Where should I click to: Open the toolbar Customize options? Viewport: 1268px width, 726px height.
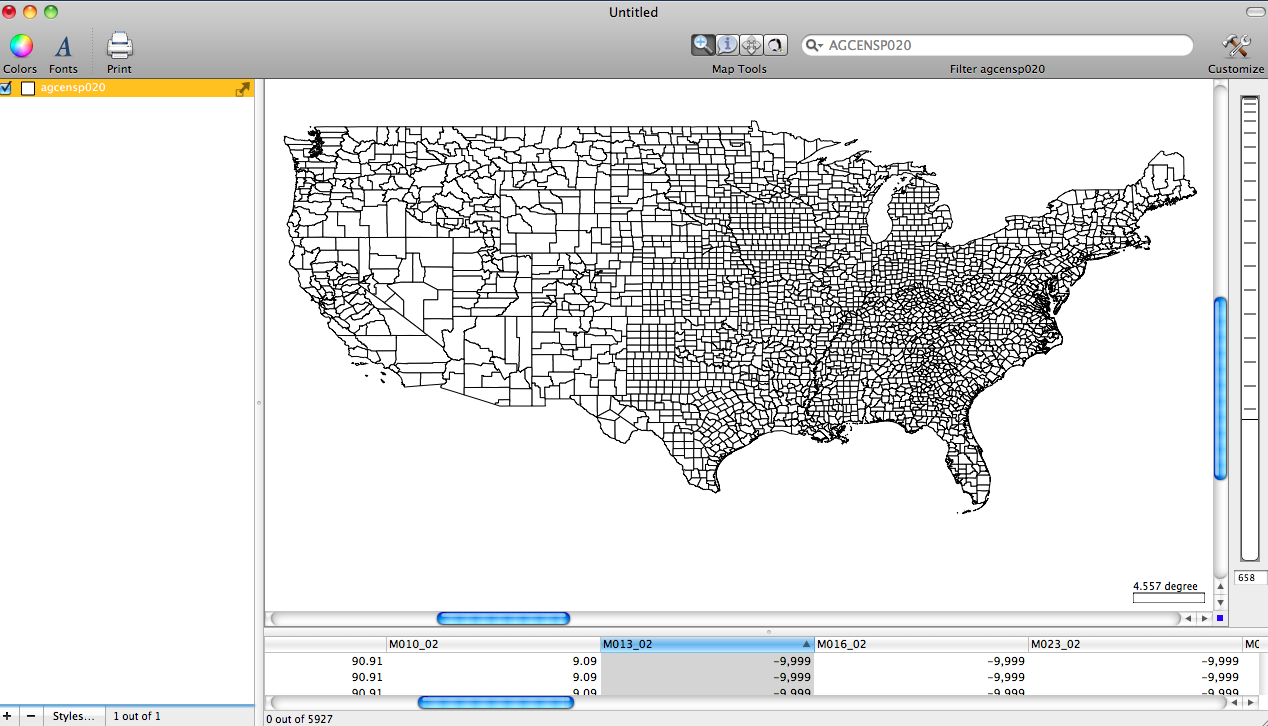click(1234, 46)
